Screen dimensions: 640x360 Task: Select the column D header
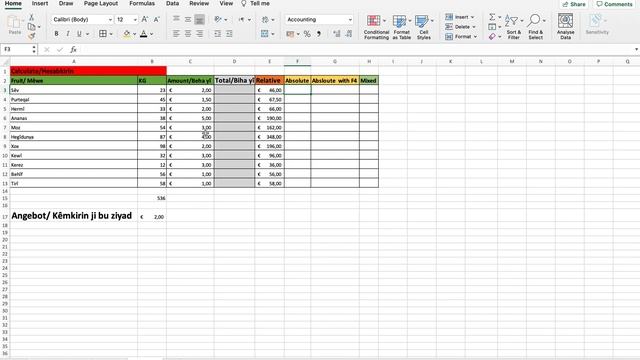point(234,62)
